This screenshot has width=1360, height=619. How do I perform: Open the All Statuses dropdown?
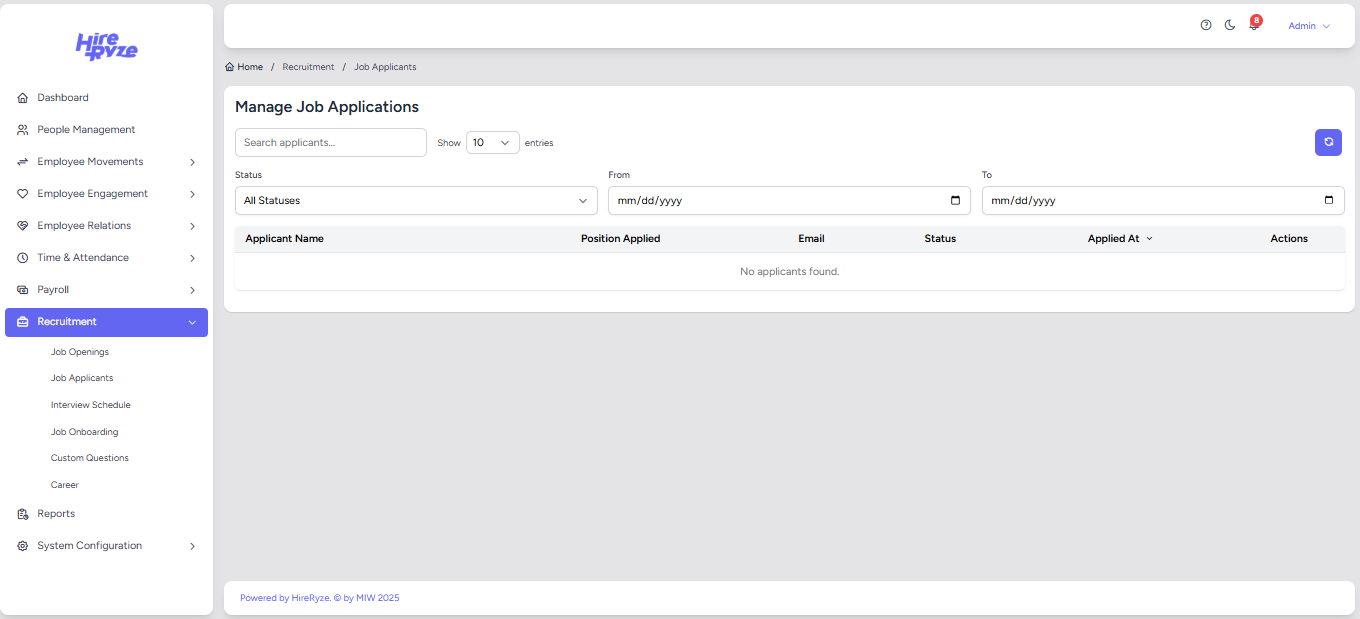(415, 201)
